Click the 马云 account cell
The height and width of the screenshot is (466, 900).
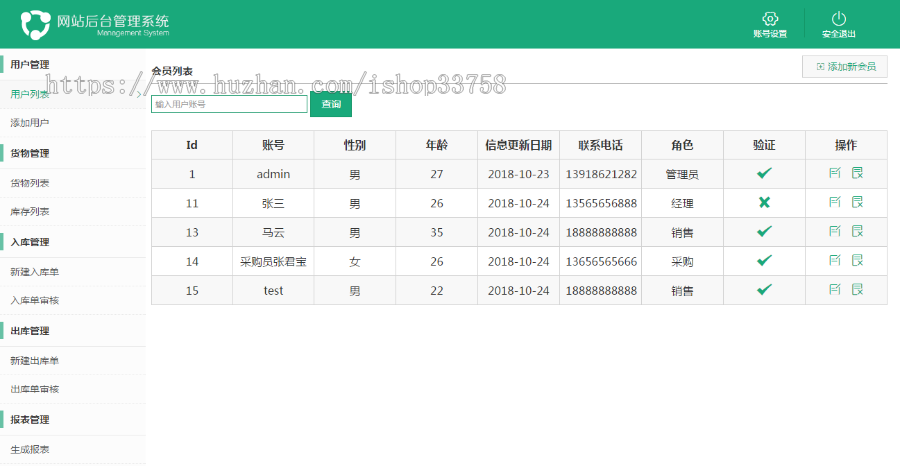273,232
